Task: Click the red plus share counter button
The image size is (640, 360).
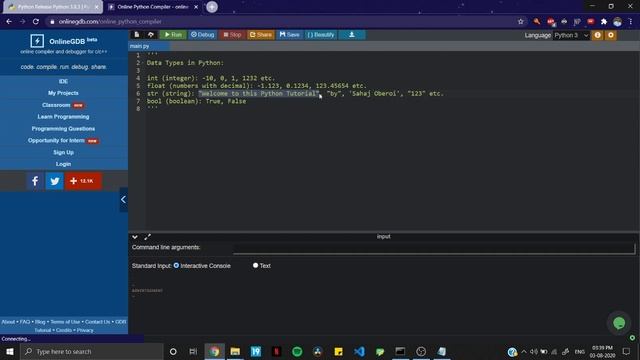Action: (x=83, y=181)
